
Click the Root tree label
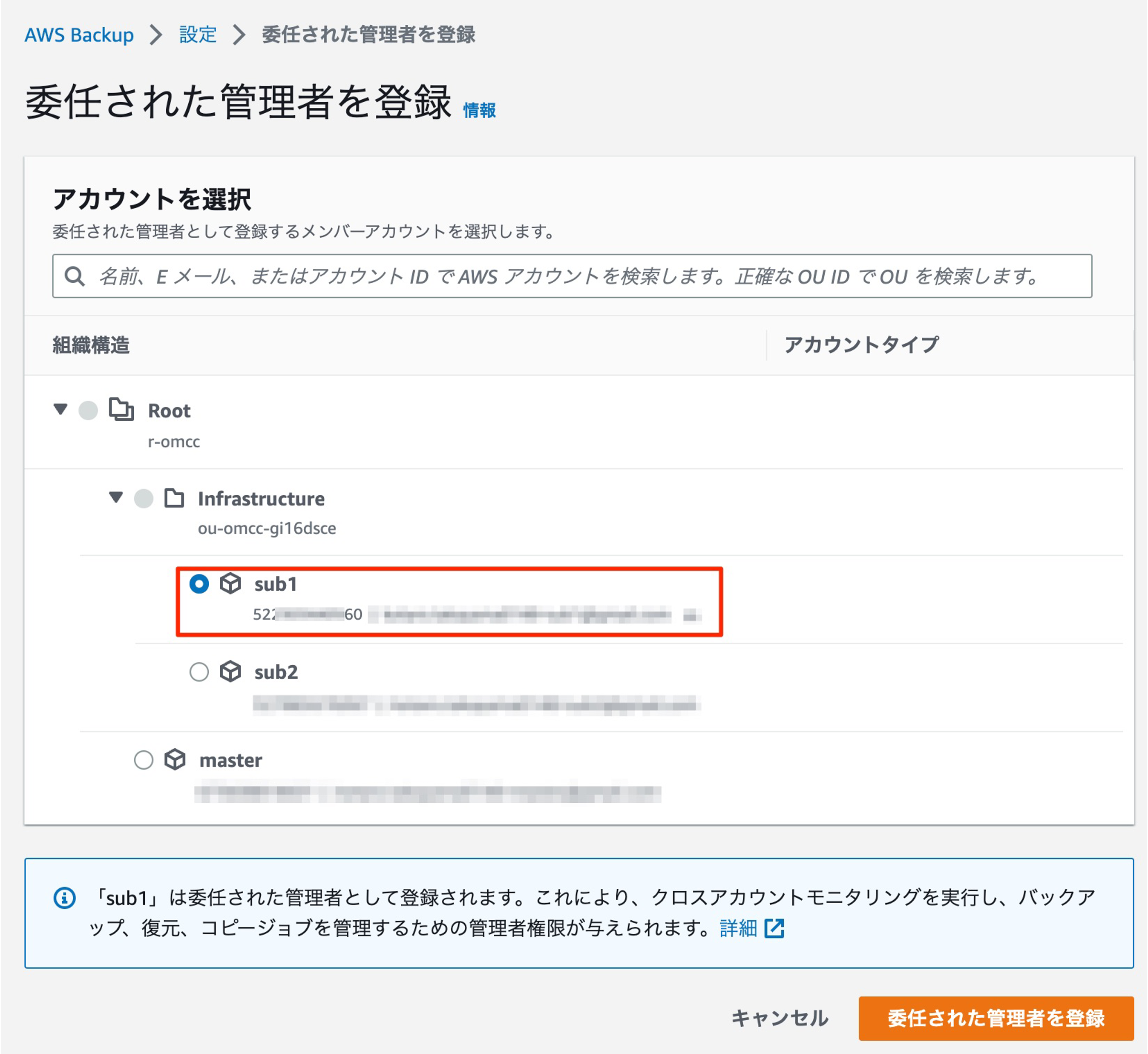coord(169,411)
